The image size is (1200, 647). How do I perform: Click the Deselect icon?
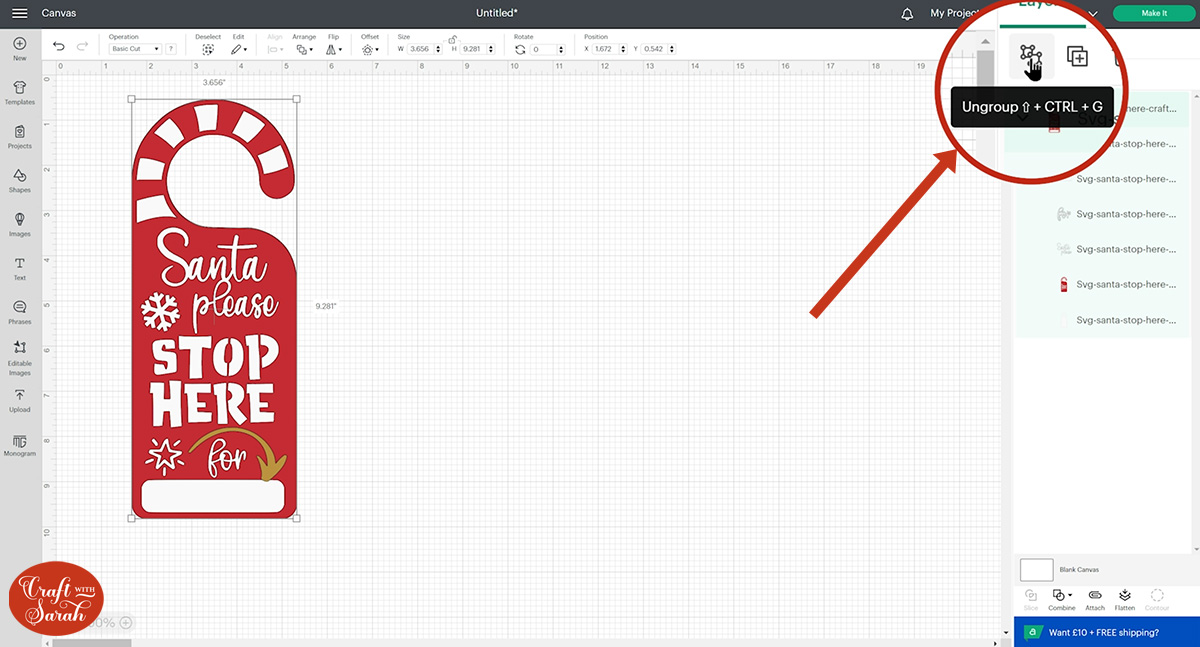pos(207,49)
